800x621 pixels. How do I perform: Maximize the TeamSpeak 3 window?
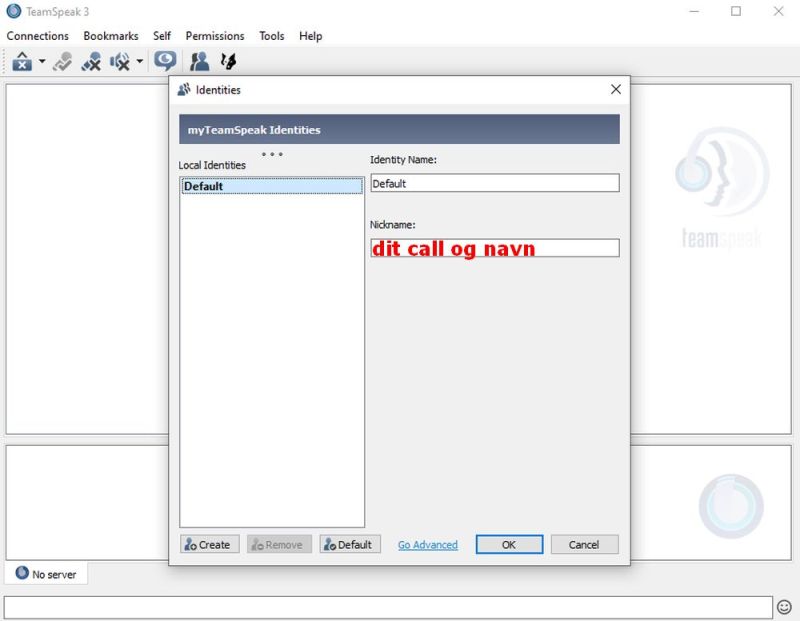(x=736, y=11)
